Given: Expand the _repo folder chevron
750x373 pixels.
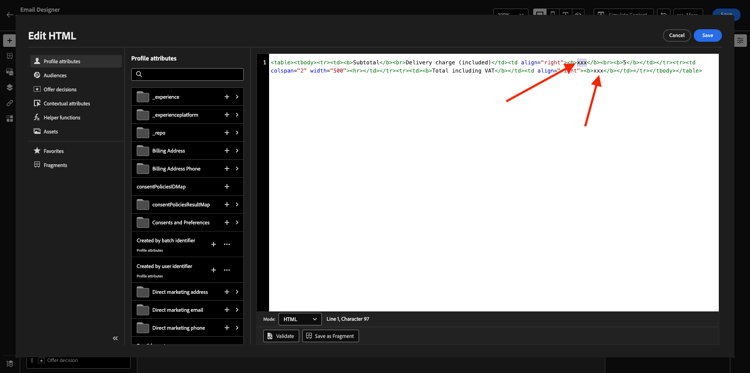Looking at the screenshot, I should tap(237, 133).
